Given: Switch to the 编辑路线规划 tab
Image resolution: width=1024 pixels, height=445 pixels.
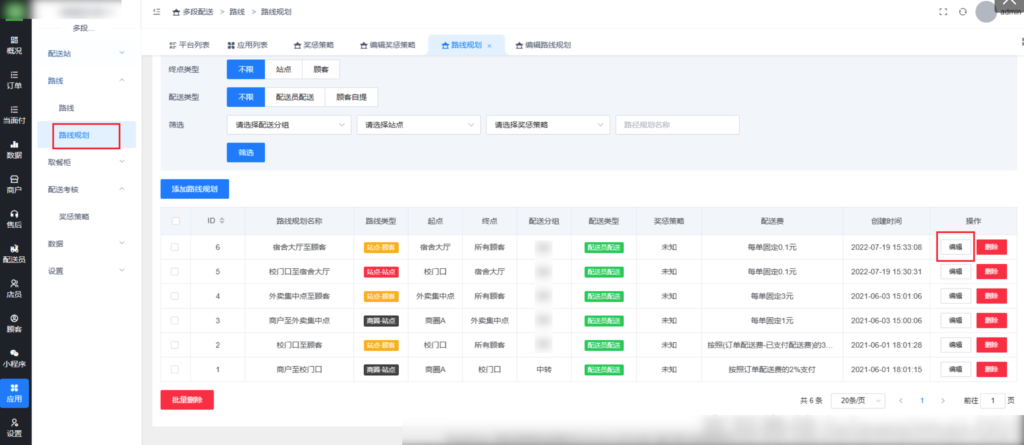Looking at the screenshot, I should (x=544, y=45).
